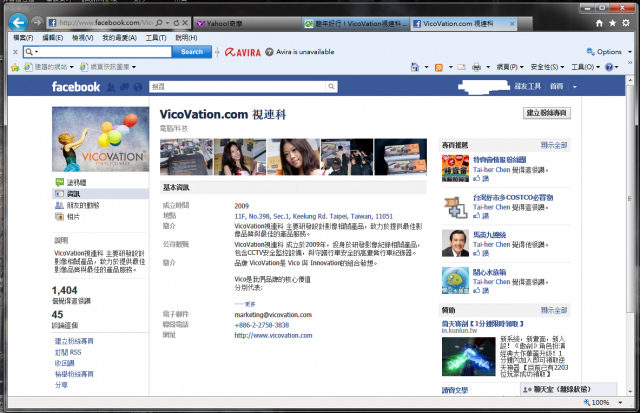The height and width of the screenshot is (413, 641).
Task: Open the zoom level 100% dropdown arrow
Action: 620,402
